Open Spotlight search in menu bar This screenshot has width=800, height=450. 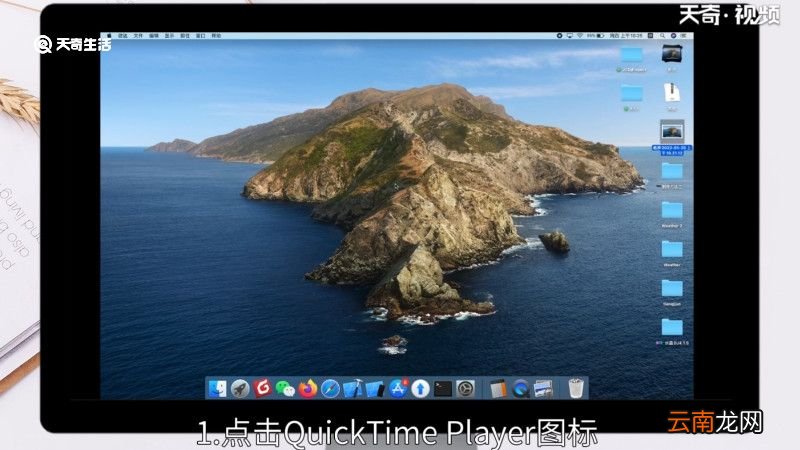tap(662, 36)
